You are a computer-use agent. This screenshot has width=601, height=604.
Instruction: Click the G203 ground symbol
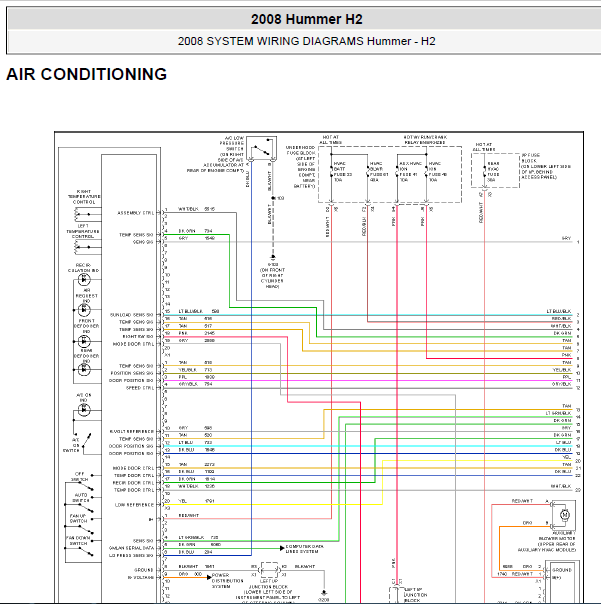click(324, 593)
